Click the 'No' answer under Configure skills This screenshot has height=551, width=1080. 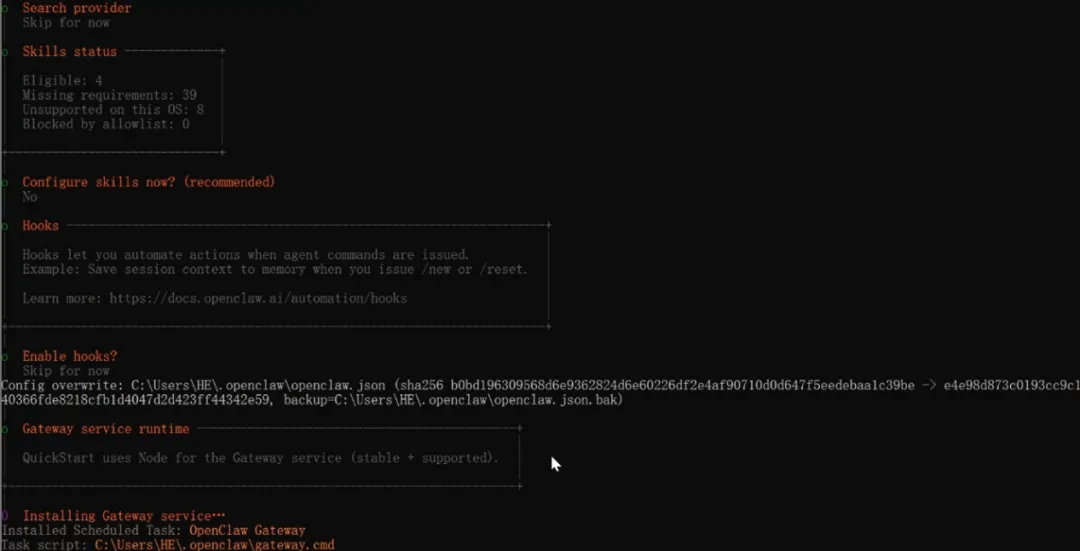[x=30, y=197]
